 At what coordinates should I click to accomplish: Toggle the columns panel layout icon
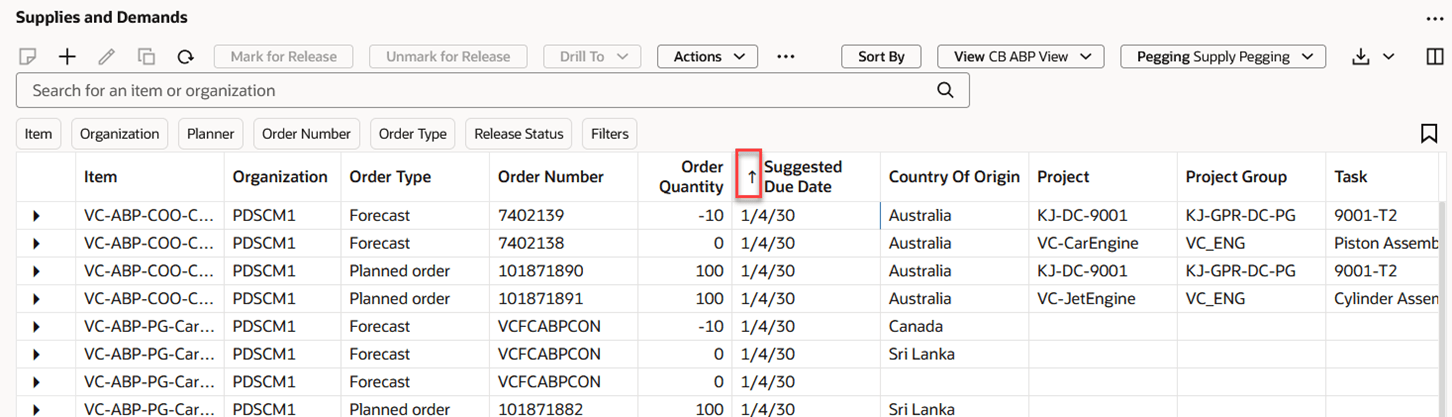[1434, 57]
